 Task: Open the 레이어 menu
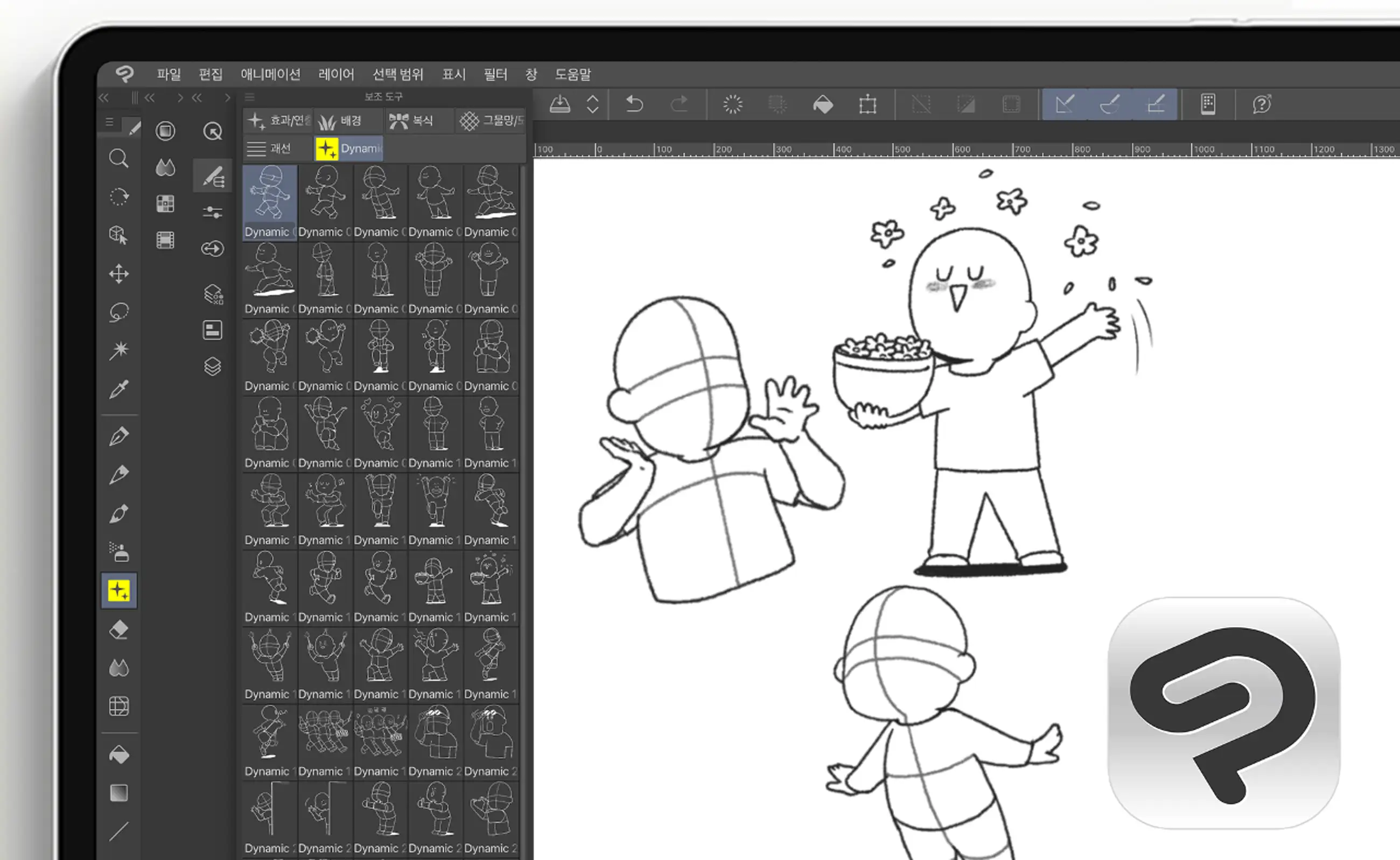tap(336, 74)
